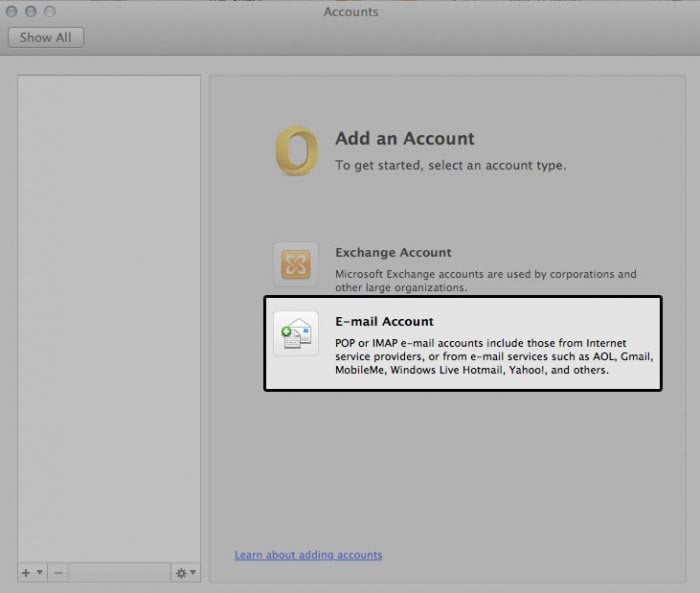Screen dimensions: 700x593
Task: Open the arrow beside the plus button
Action: pos(39,573)
